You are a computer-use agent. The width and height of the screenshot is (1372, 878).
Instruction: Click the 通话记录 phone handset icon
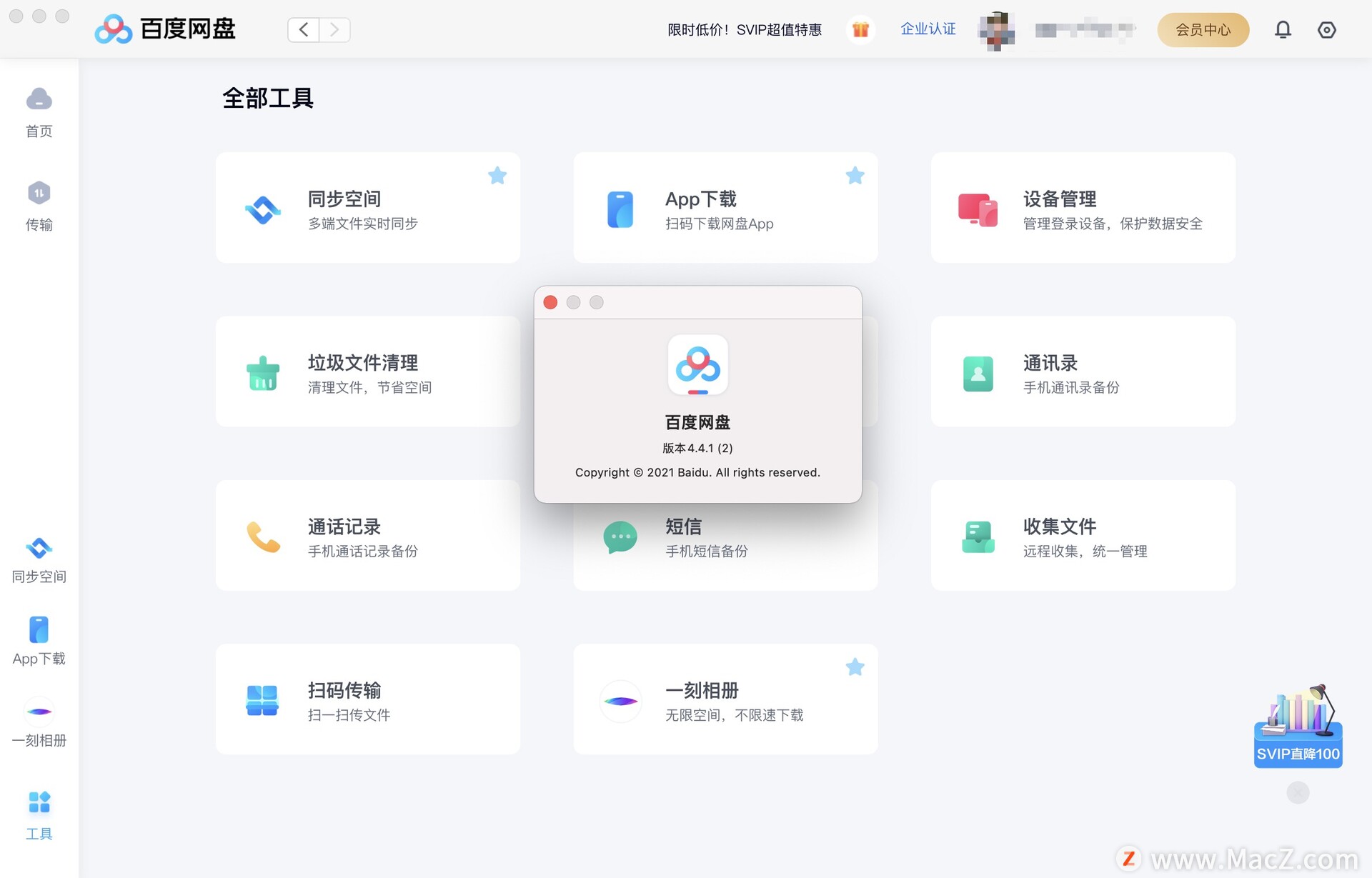tap(263, 537)
